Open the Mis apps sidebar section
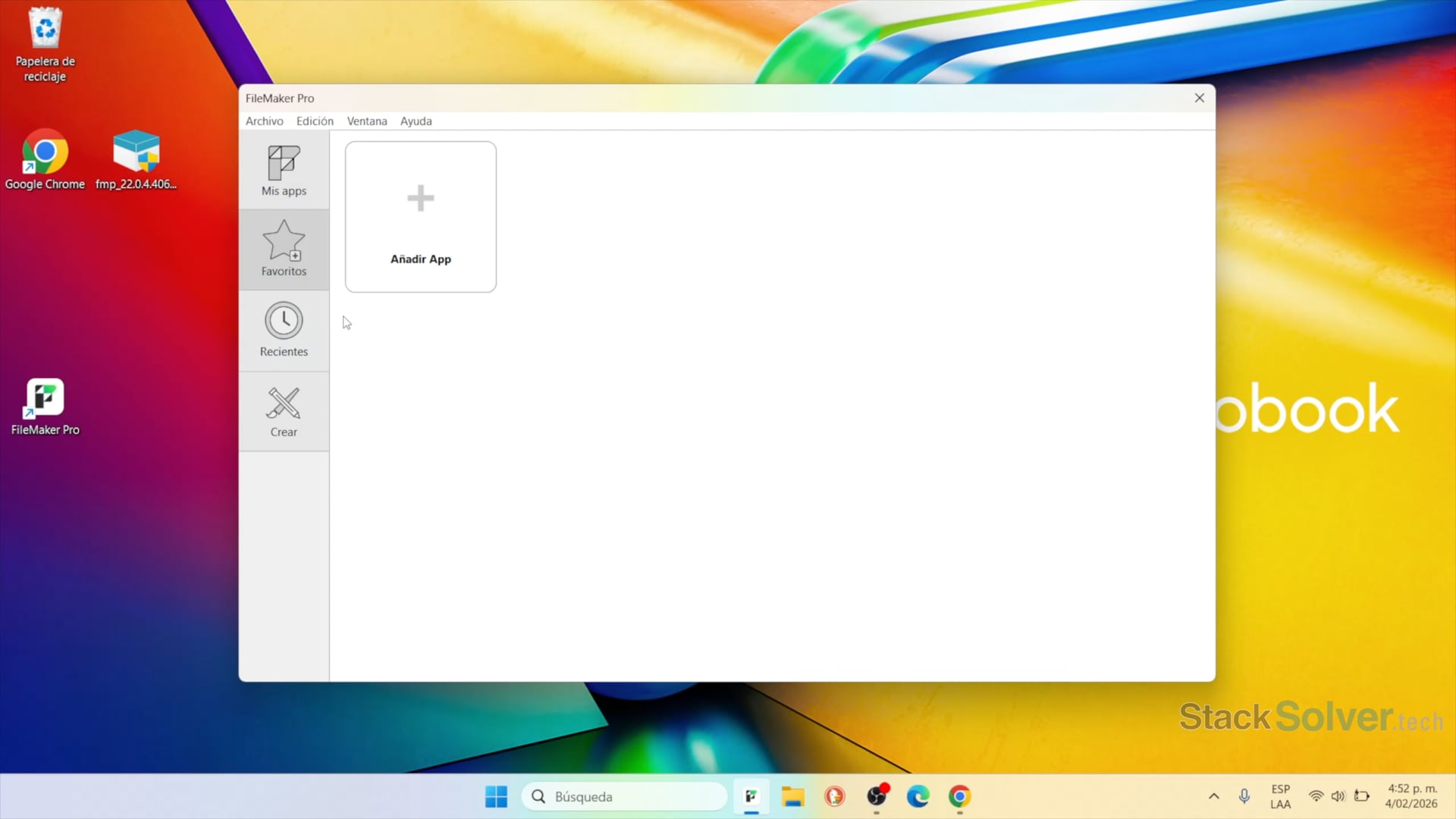The height and width of the screenshot is (819, 1456). [x=284, y=171]
